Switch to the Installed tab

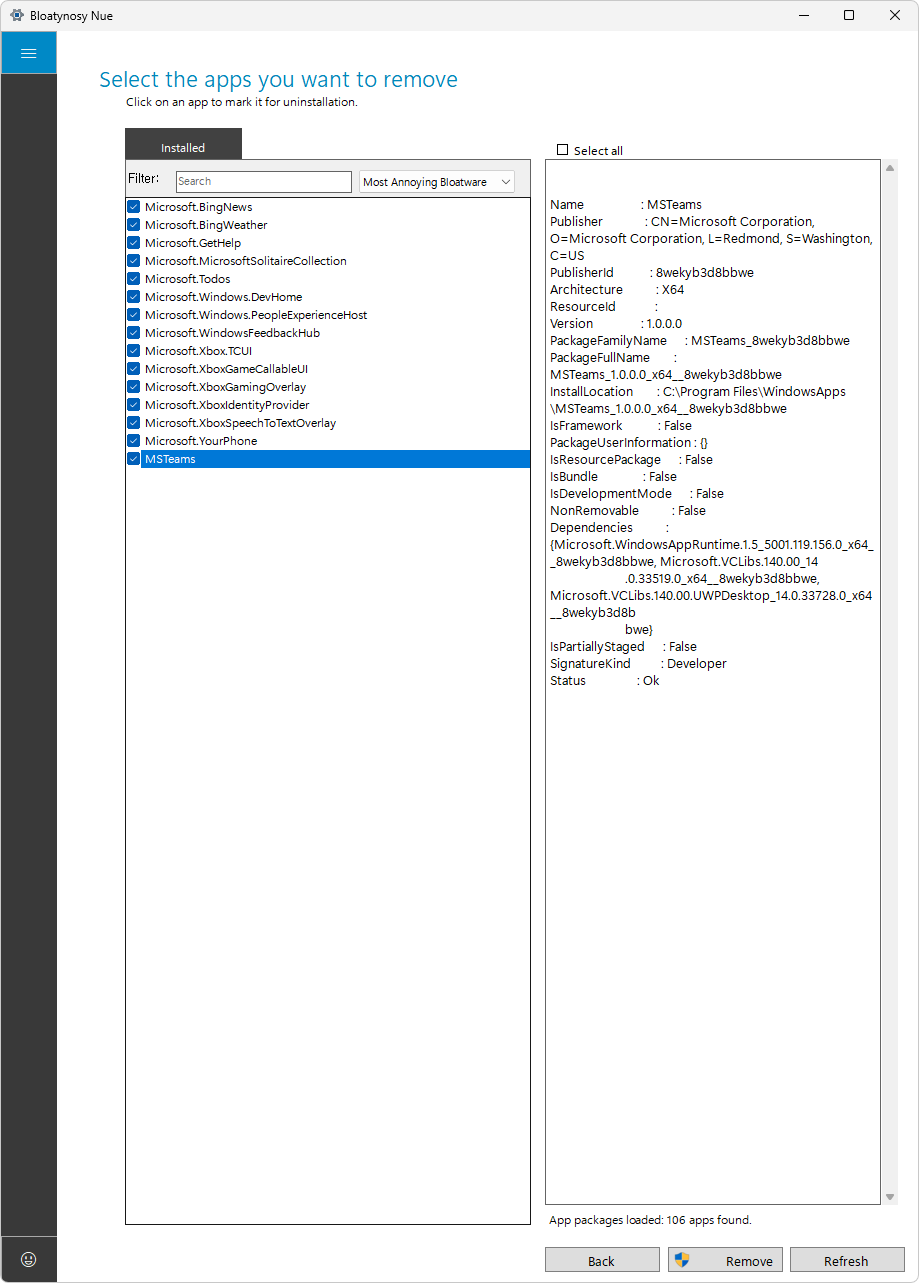tap(183, 144)
